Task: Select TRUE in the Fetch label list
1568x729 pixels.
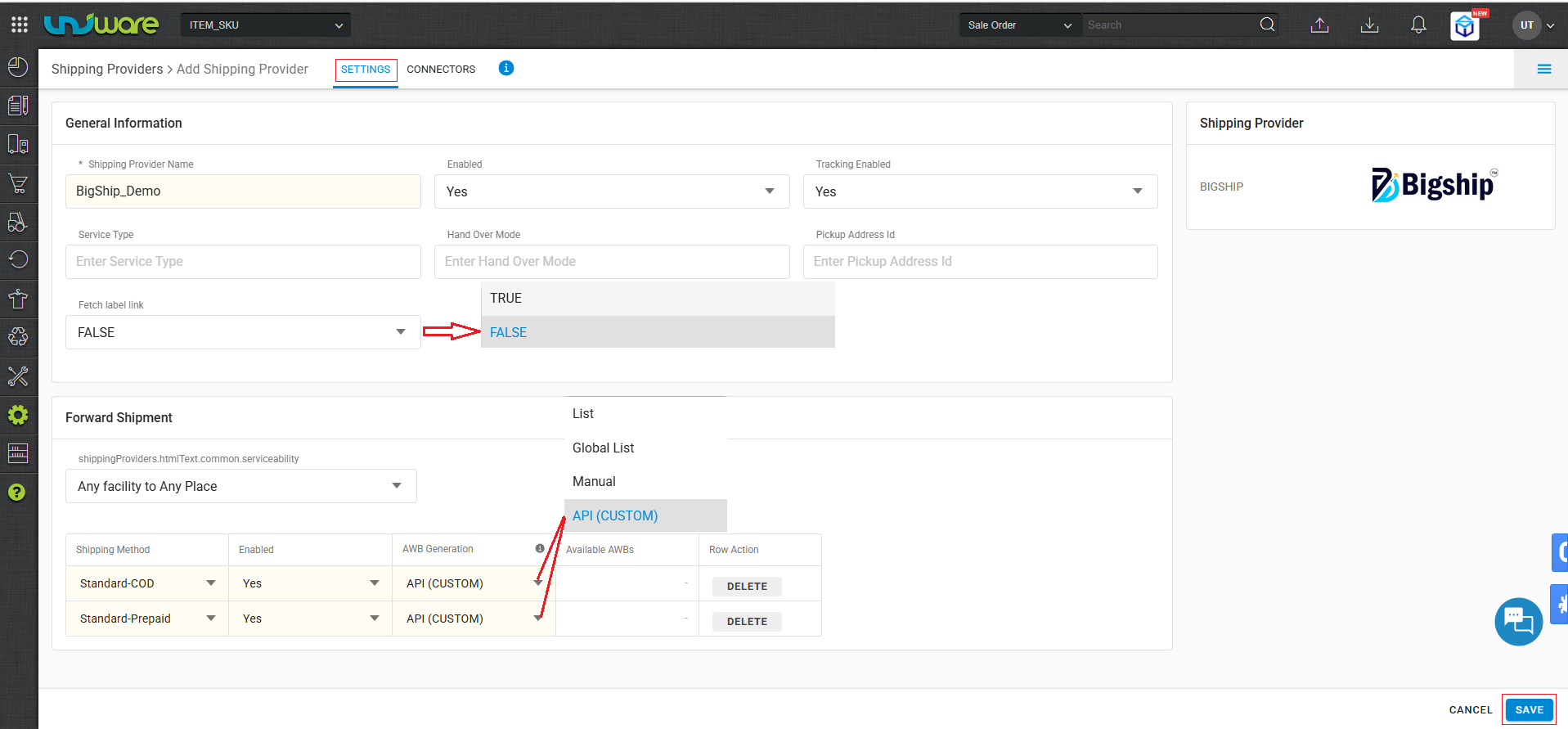Action: 658,299
